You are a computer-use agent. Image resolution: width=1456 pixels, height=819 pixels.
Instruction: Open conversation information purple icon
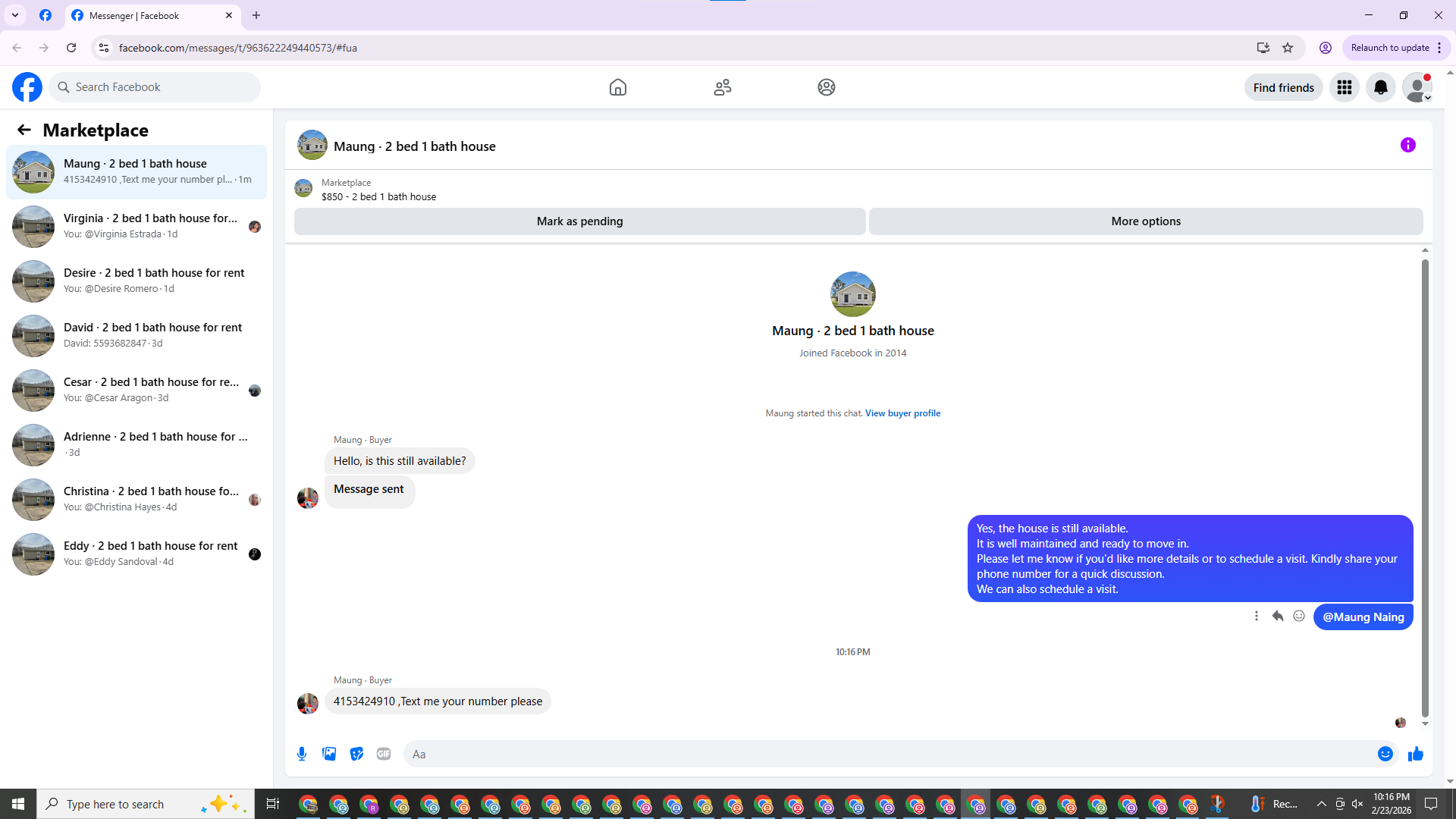(x=1407, y=145)
